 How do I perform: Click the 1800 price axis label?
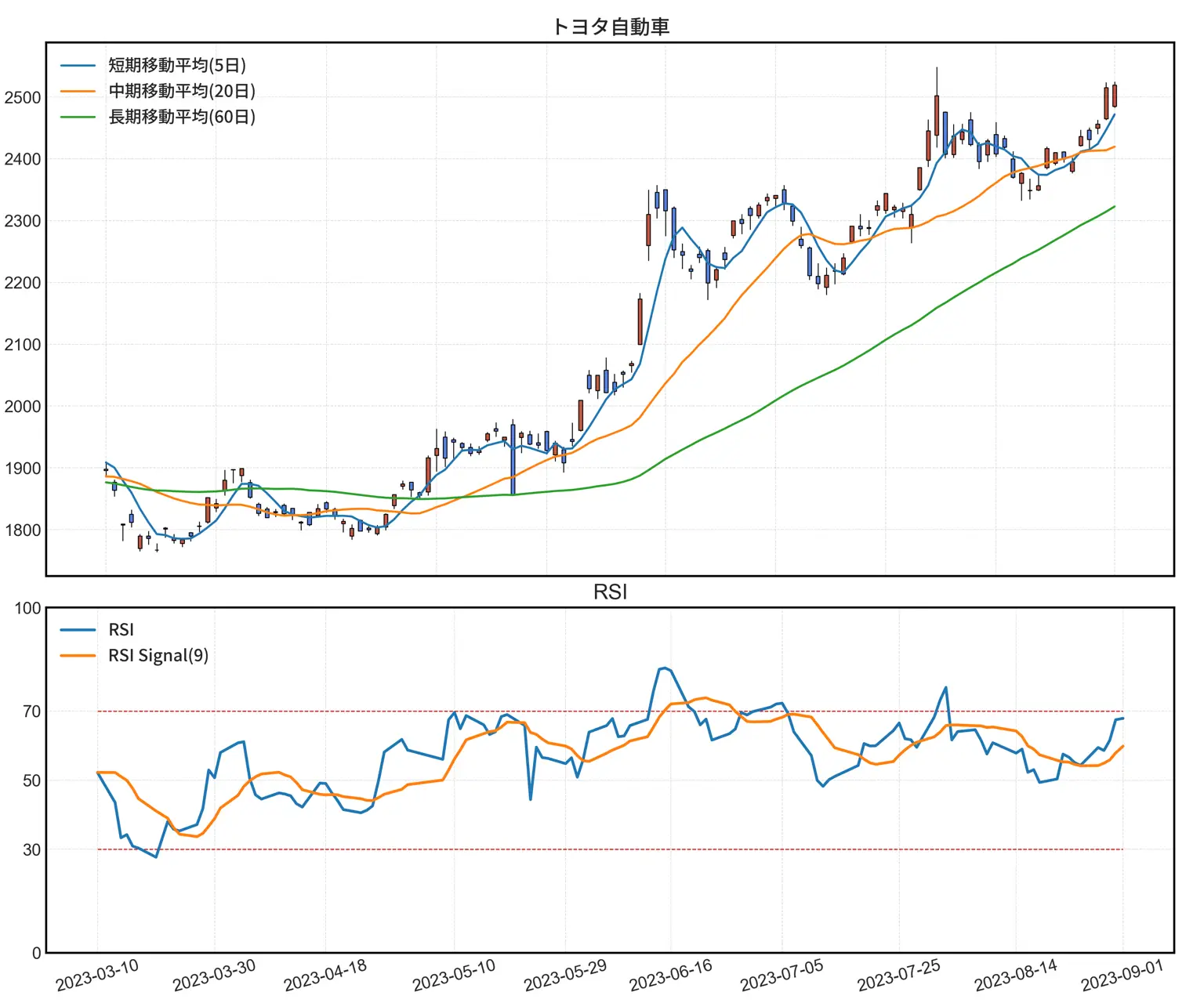(22, 530)
